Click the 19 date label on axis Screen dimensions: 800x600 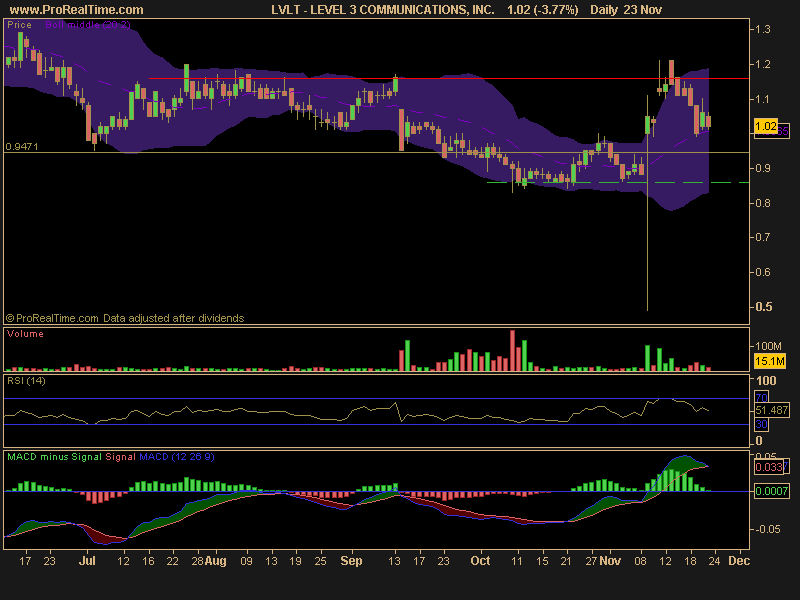(x=295, y=561)
